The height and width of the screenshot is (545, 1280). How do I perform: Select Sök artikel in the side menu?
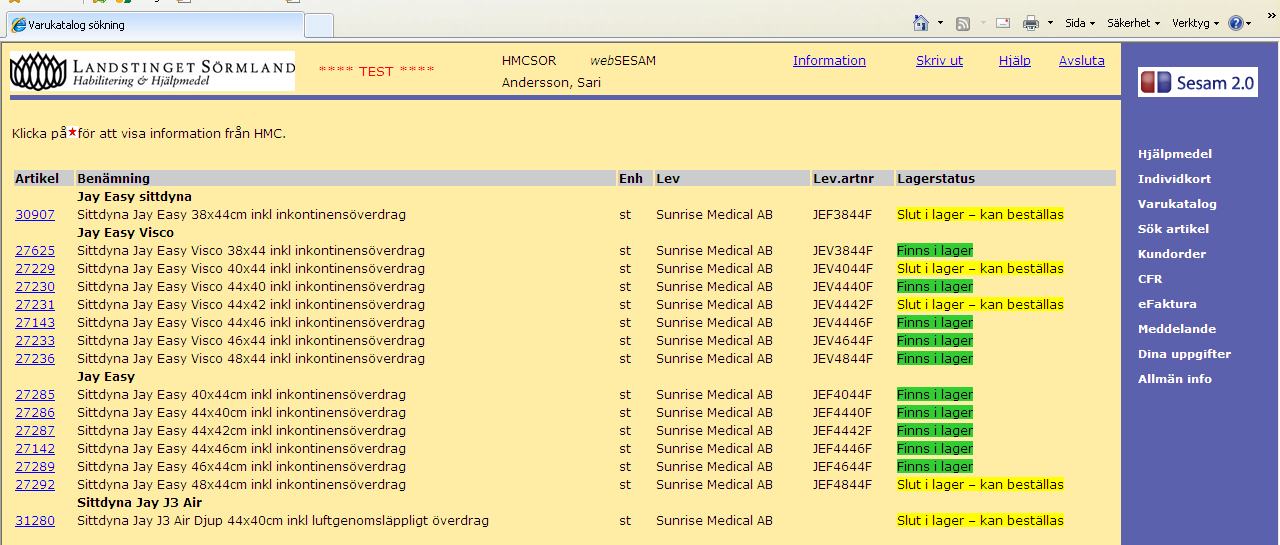click(x=1173, y=229)
